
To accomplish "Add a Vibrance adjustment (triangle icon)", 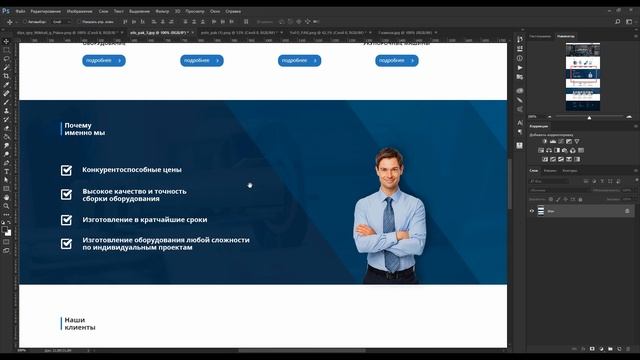I will (577, 141).
